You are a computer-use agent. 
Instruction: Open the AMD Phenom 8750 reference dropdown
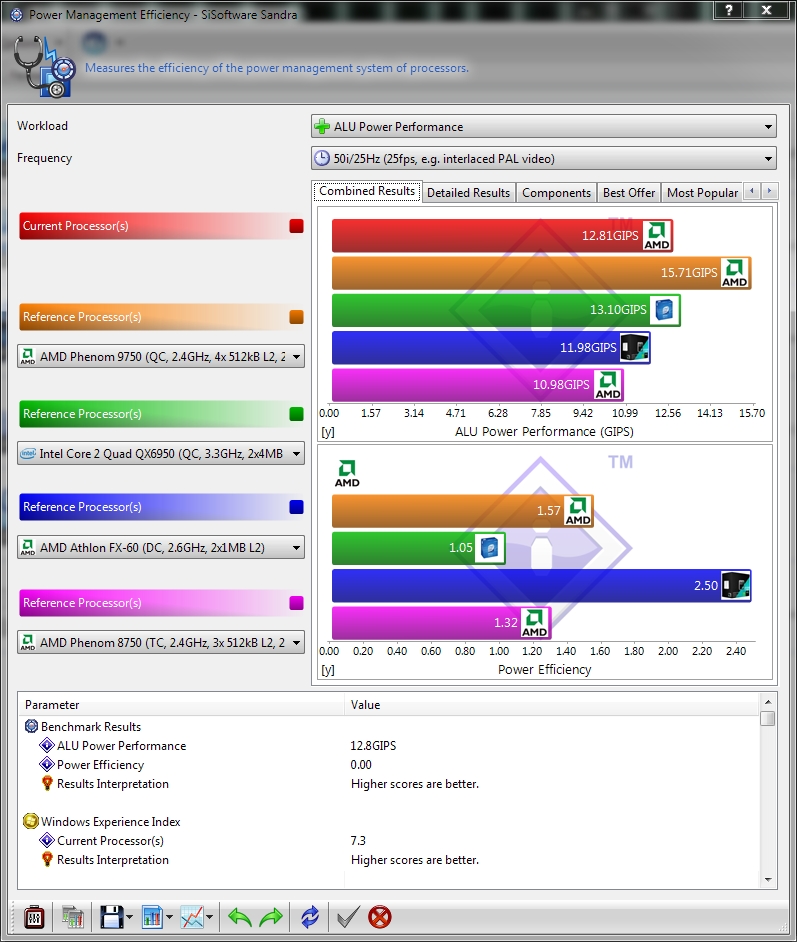pos(161,642)
